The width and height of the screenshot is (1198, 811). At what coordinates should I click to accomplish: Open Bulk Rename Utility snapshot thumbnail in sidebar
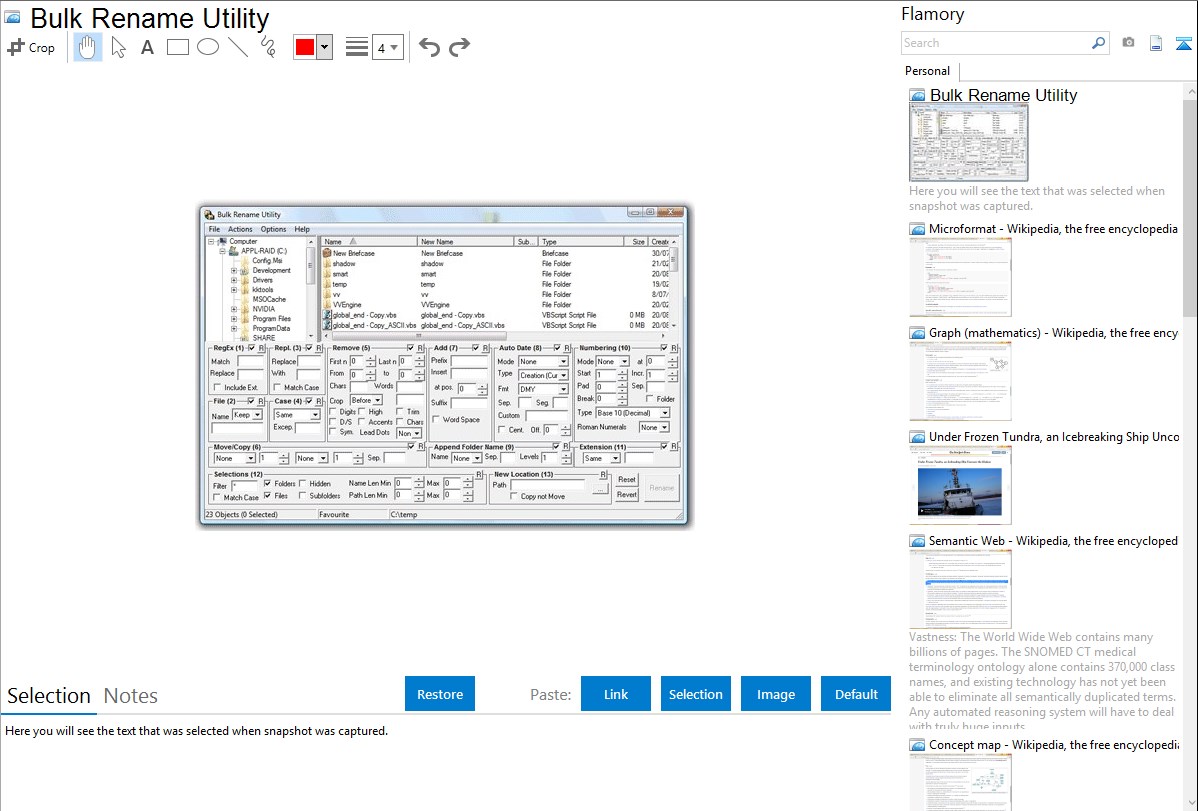tap(968, 144)
